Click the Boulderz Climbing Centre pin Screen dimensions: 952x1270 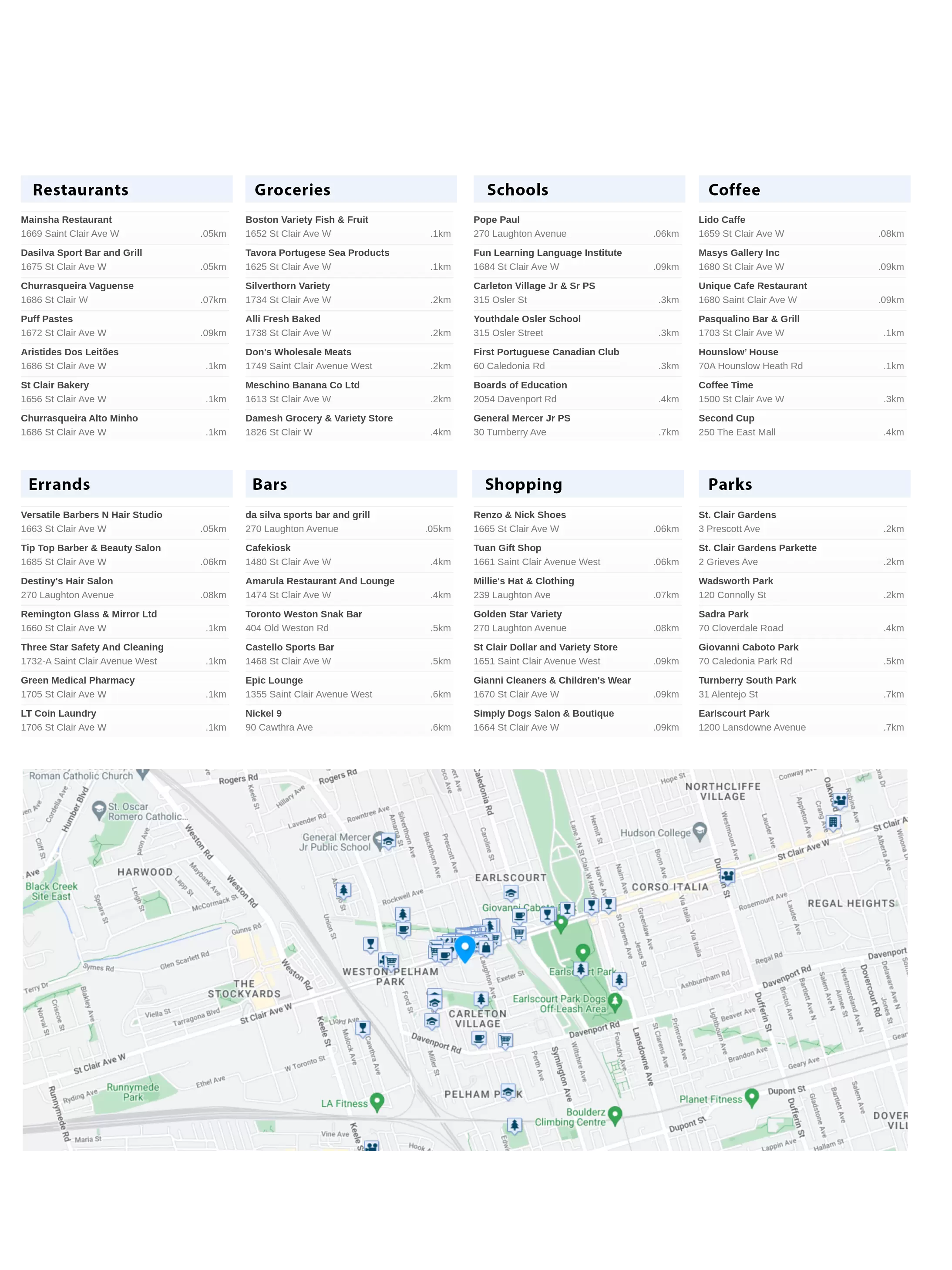click(x=614, y=1115)
